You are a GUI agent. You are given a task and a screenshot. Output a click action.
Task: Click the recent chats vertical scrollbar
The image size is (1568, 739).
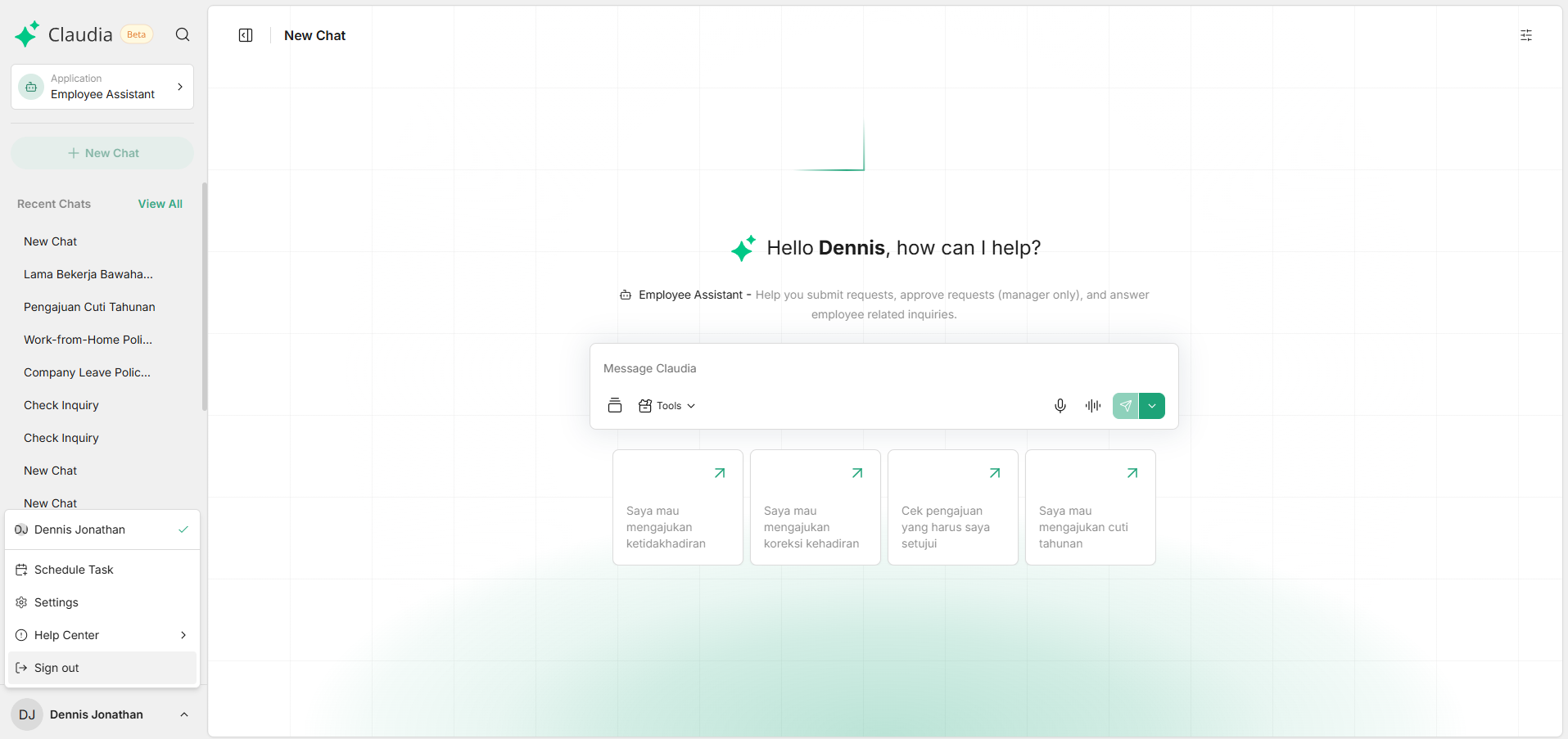(204, 296)
